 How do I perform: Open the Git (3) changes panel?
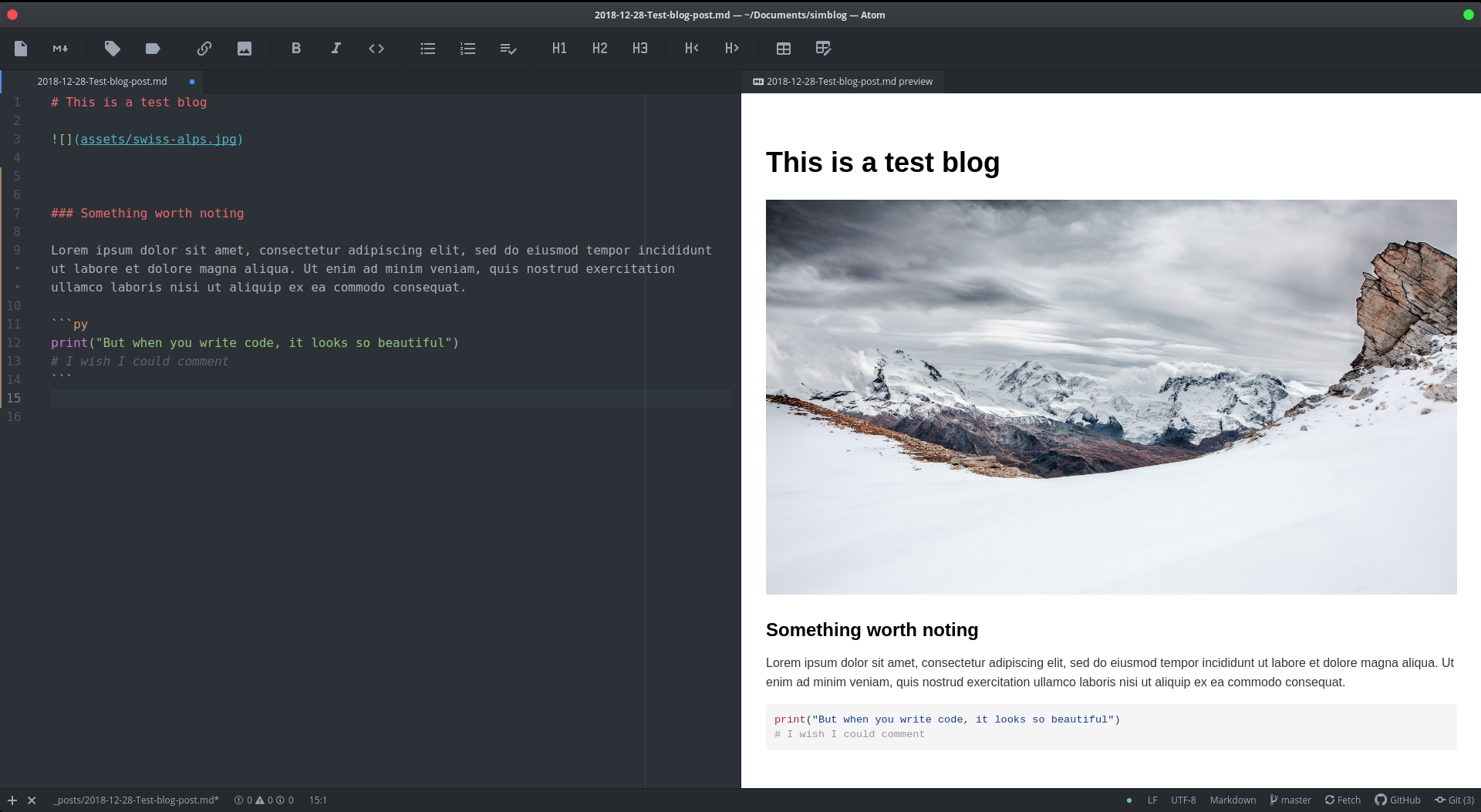point(1454,800)
